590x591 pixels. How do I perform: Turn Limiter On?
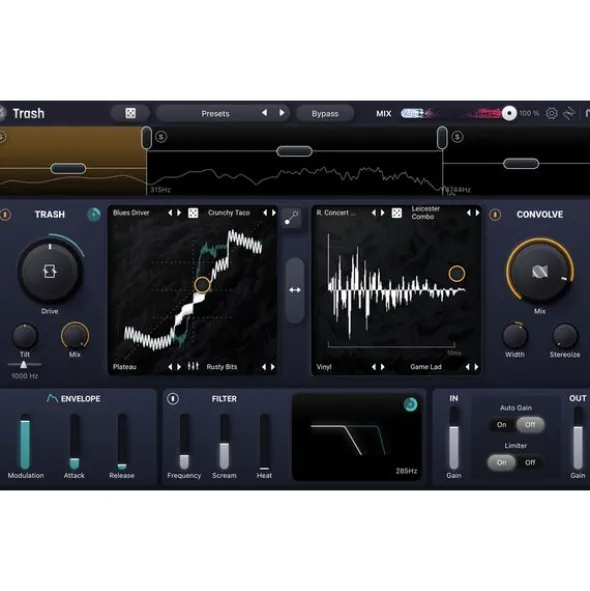click(501, 462)
